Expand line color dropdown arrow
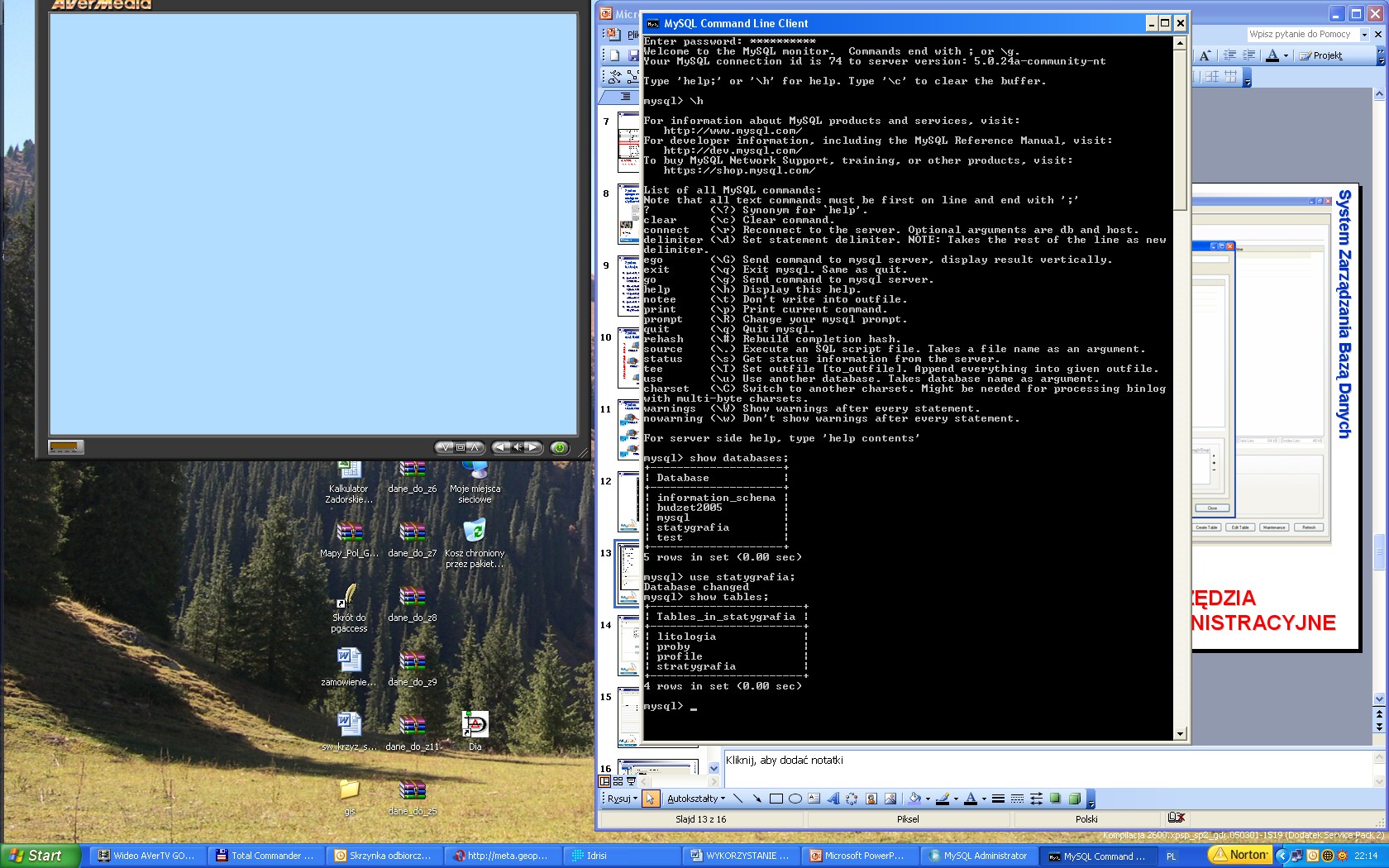 coord(956,799)
